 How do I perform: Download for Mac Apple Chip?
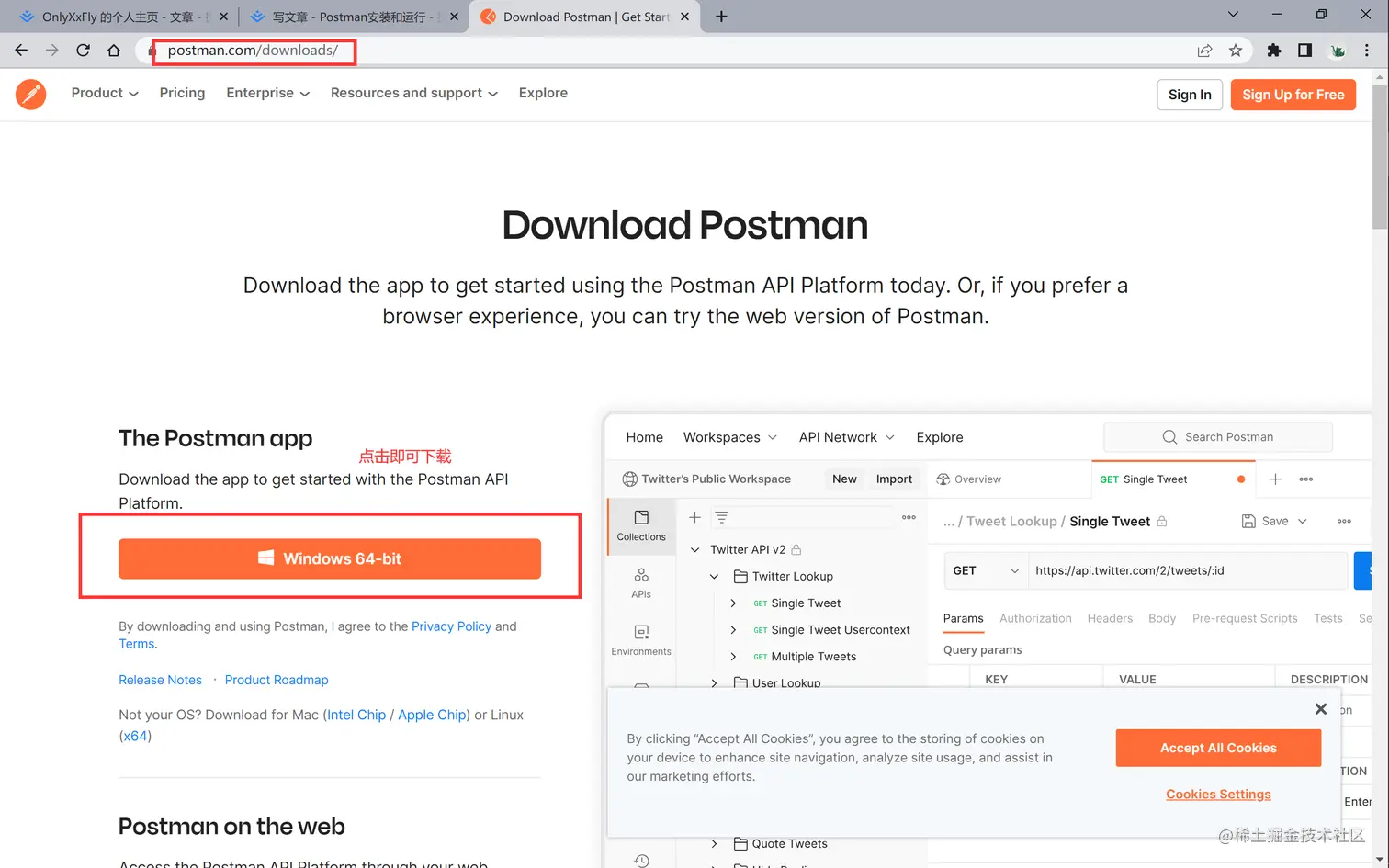[x=432, y=715]
